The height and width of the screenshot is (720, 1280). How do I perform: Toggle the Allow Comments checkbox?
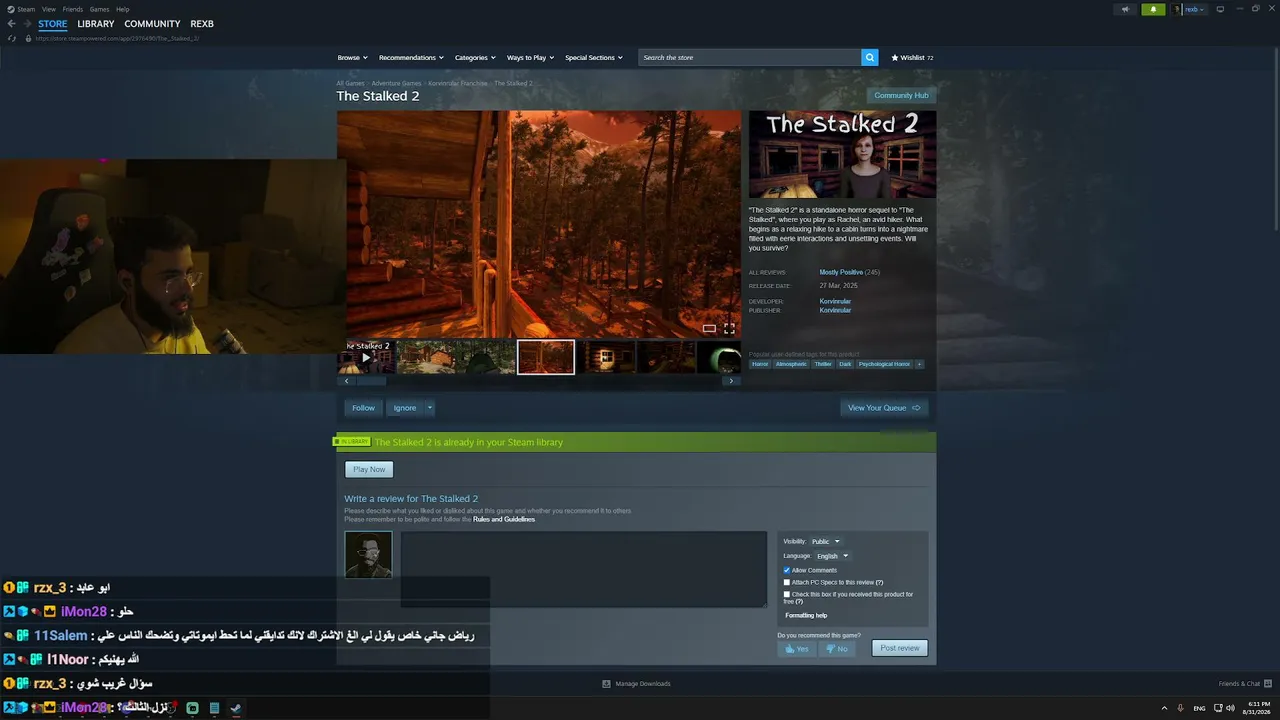[x=787, y=570]
